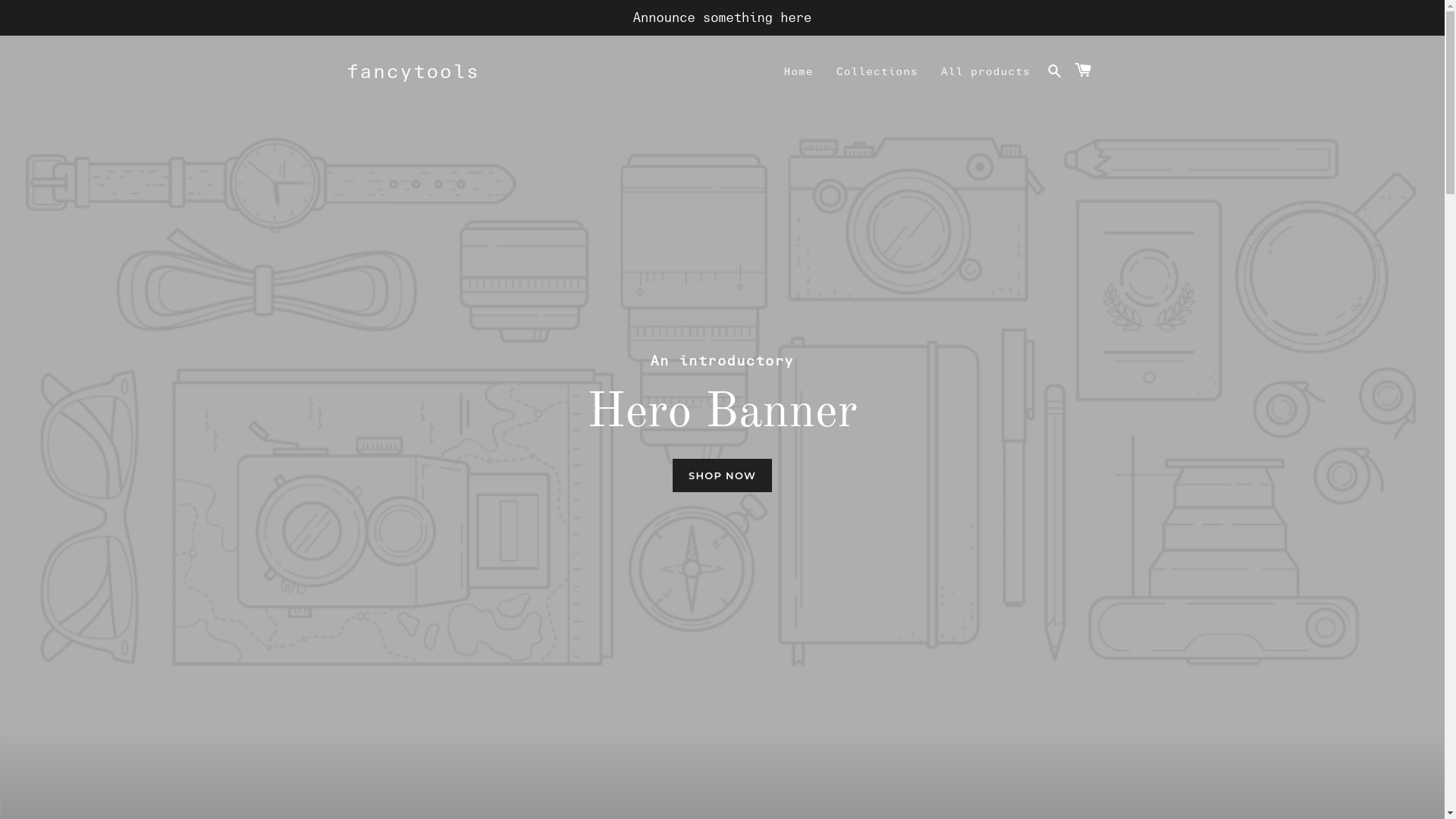Screen dimensions: 1456x819
Task: Click the 'An introductory' subheading text
Action: click(722, 360)
